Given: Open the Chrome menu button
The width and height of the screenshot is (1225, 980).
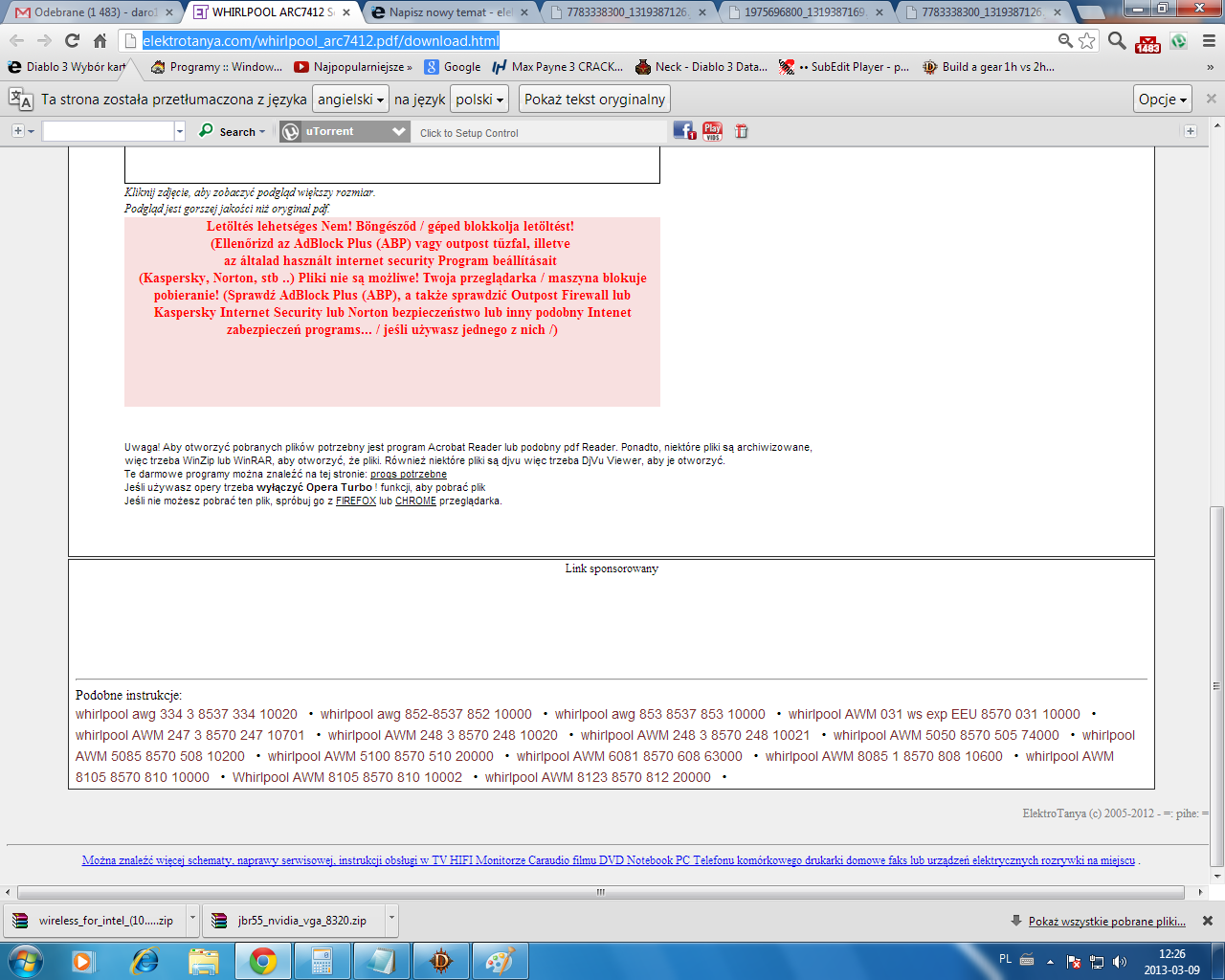Looking at the screenshot, I should (1209, 41).
